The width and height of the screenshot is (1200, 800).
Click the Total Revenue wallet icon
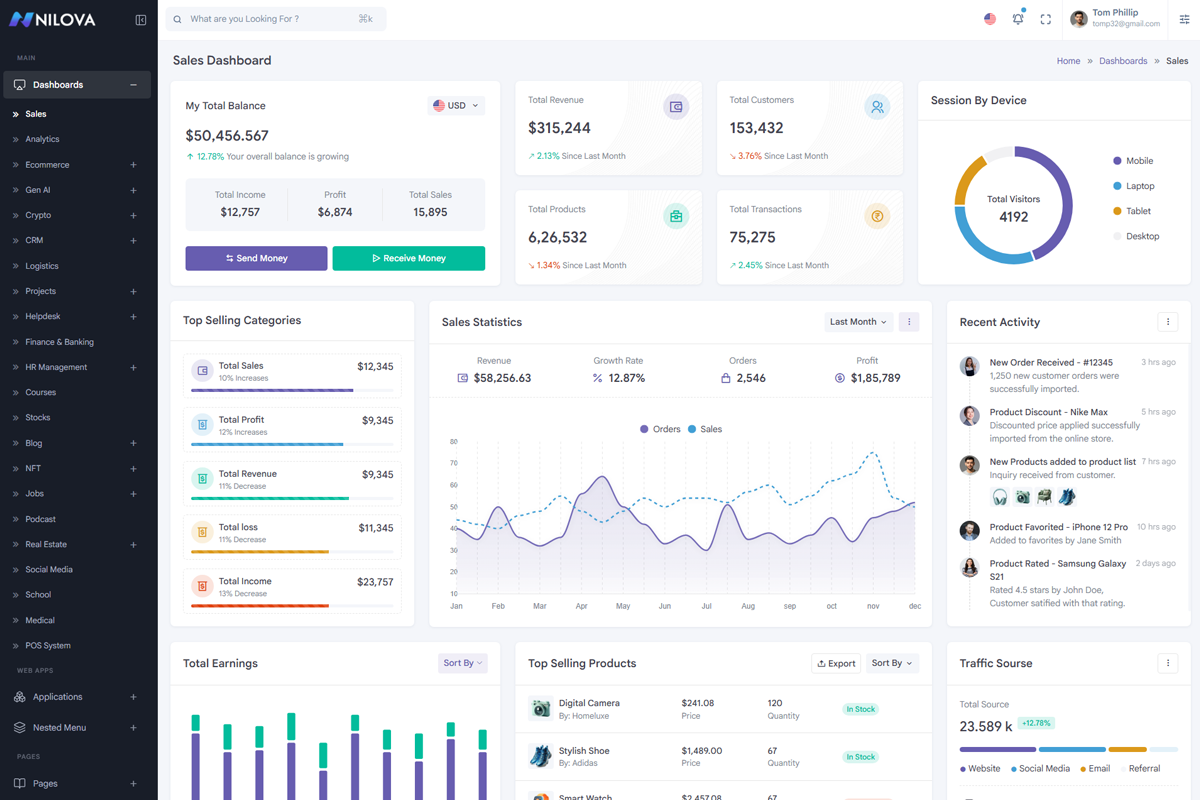pos(676,107)
